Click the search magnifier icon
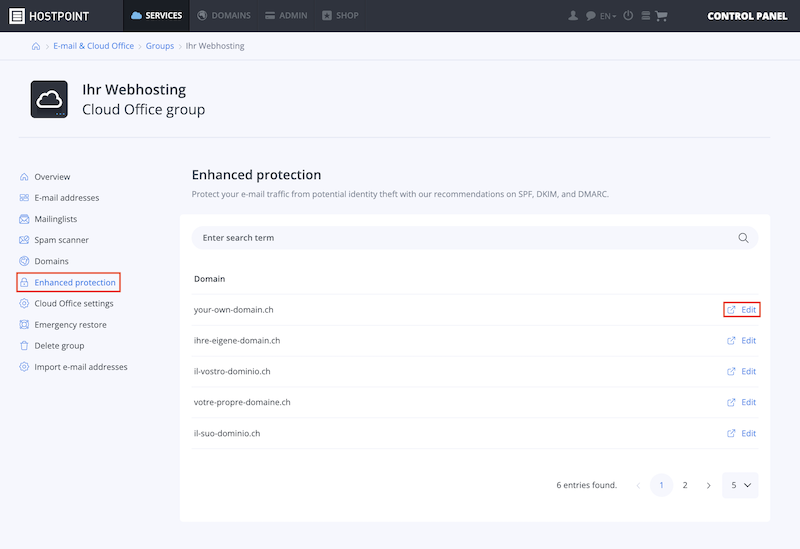 [743, 238]
